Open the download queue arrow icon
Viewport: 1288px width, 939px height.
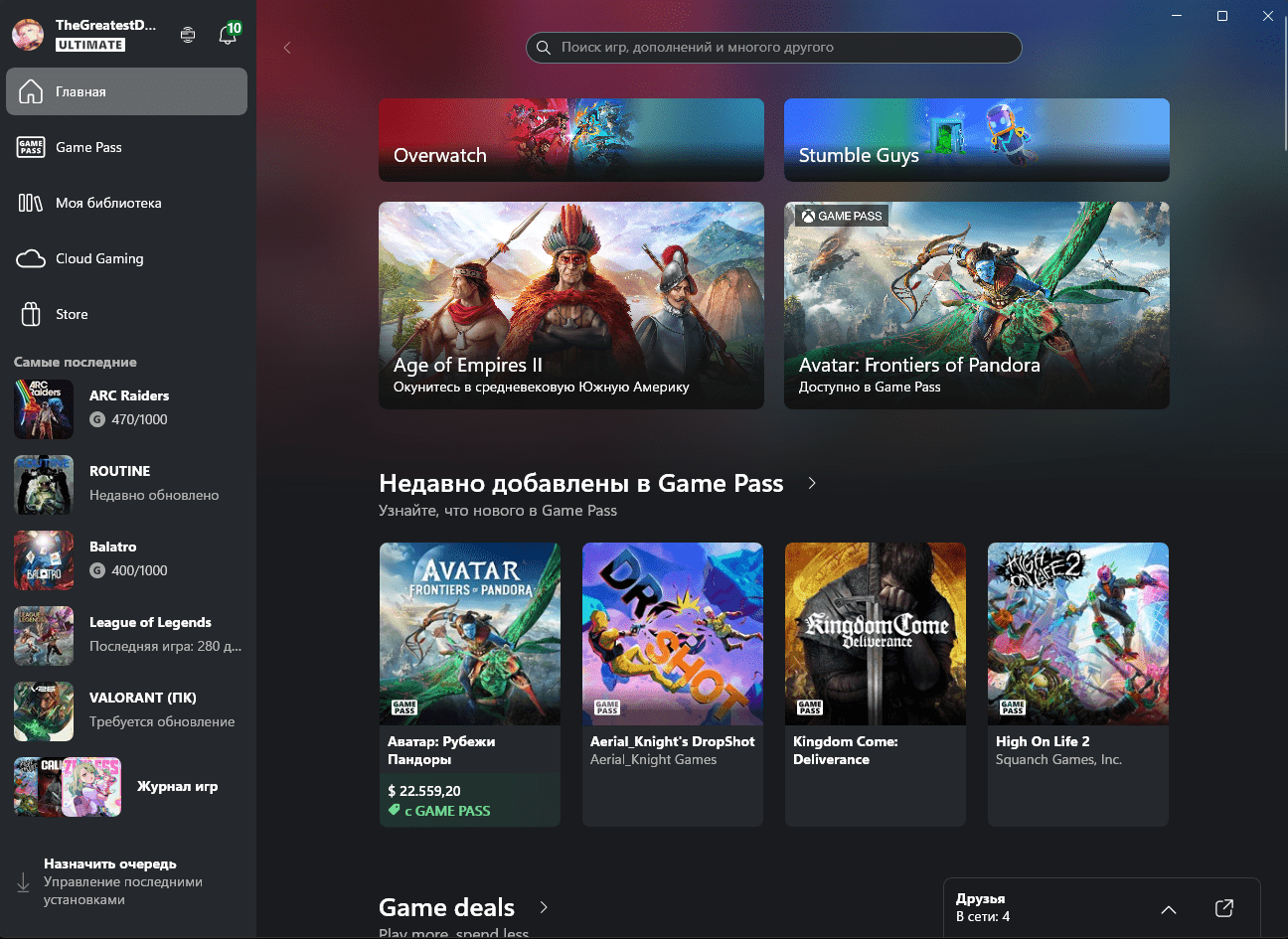click(x=23, y=882)
